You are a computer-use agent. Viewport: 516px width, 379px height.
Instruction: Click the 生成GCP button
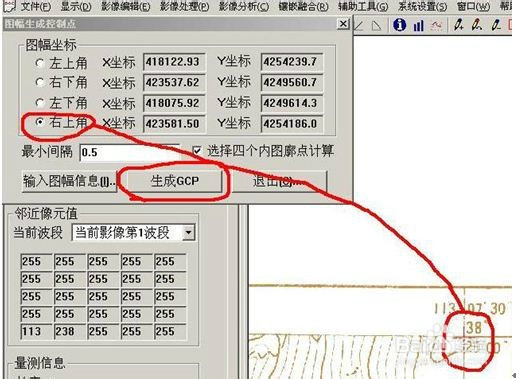[x=175, y=181]
